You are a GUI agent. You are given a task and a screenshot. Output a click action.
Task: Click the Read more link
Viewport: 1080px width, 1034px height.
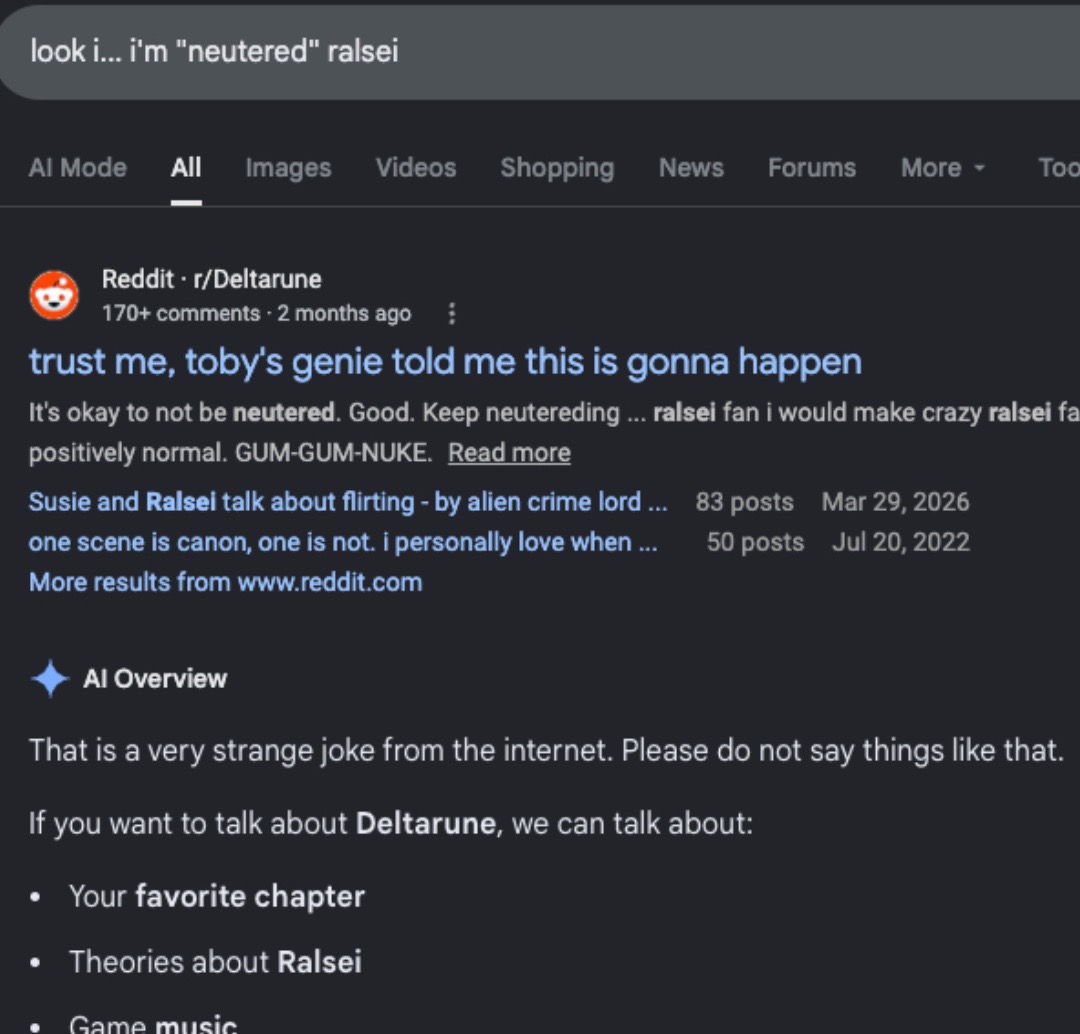click(509, 453)
